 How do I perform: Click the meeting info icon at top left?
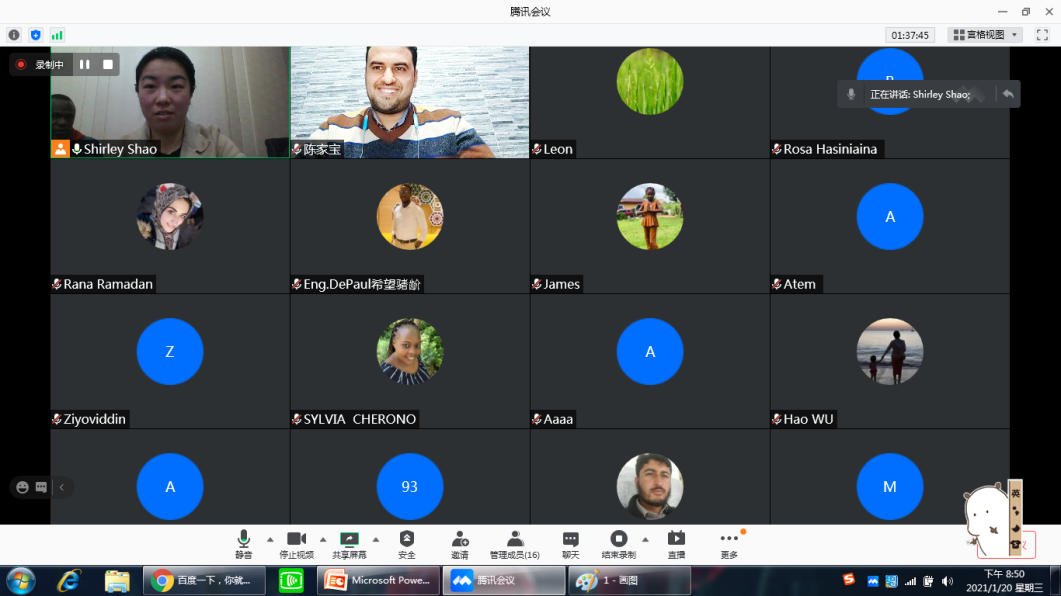coord(14,35)
